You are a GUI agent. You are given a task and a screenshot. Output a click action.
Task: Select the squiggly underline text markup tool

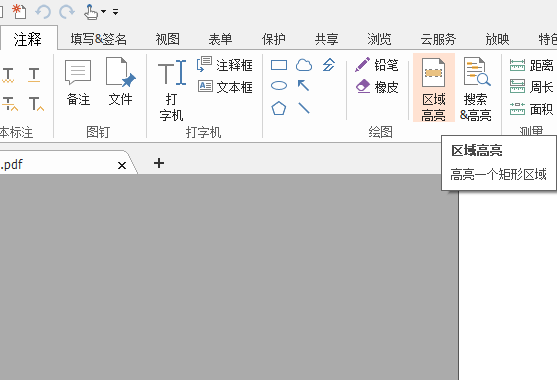pyautogui.click(x=8, y=75)
